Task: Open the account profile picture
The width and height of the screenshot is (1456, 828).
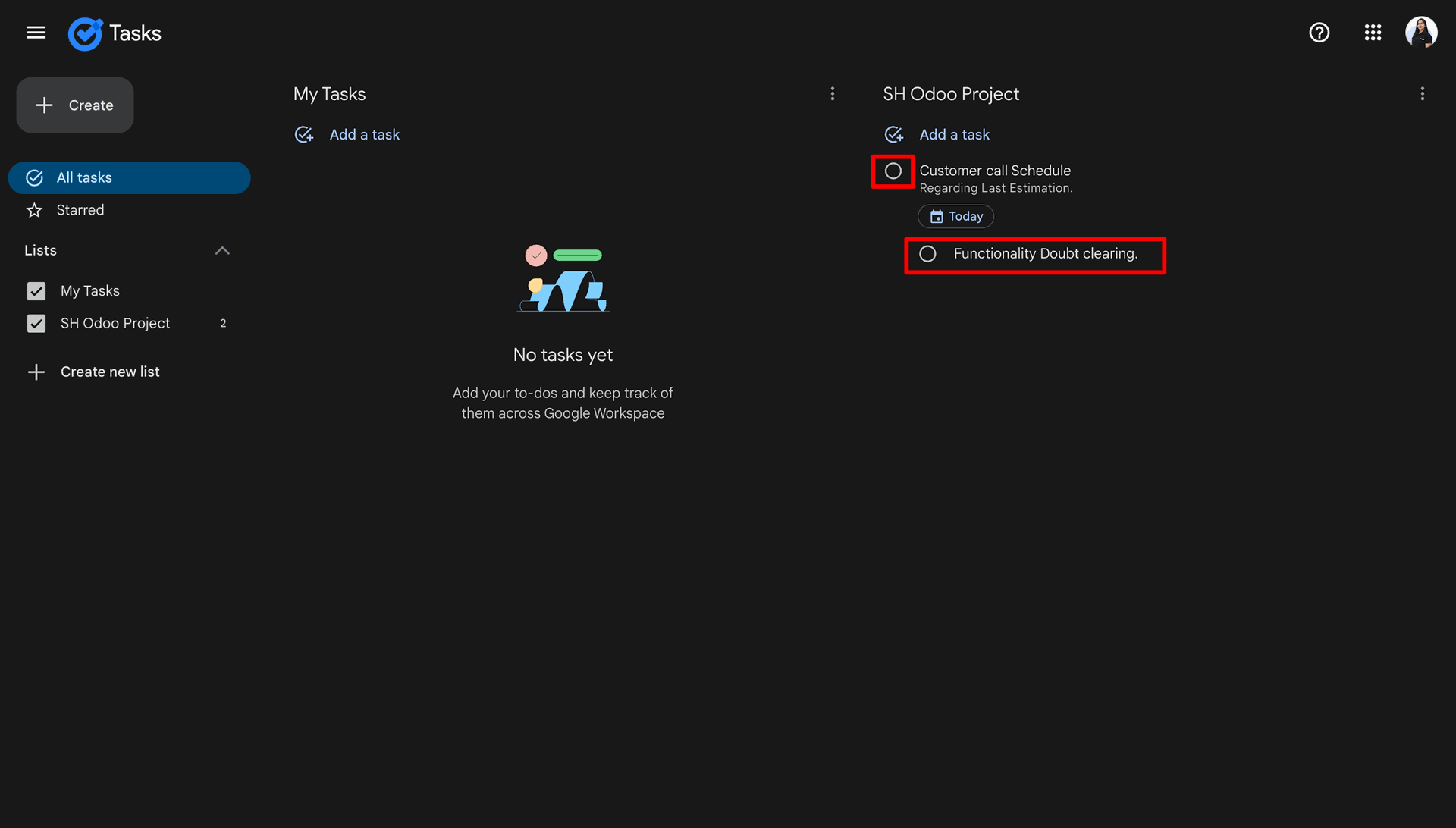Action: click(1421, 33)
